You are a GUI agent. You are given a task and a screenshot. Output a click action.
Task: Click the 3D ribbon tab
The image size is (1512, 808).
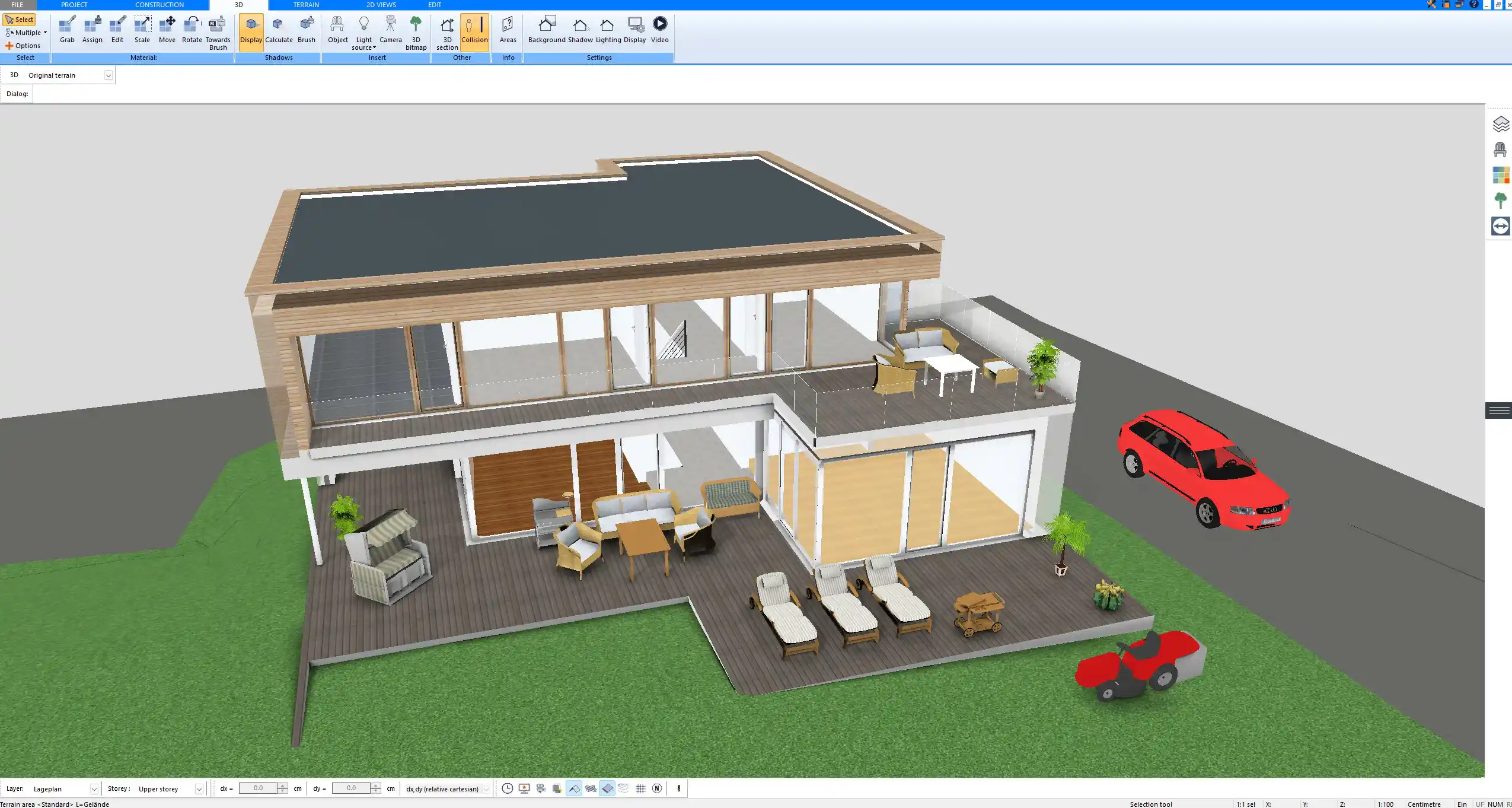click(x=238, y=5)
